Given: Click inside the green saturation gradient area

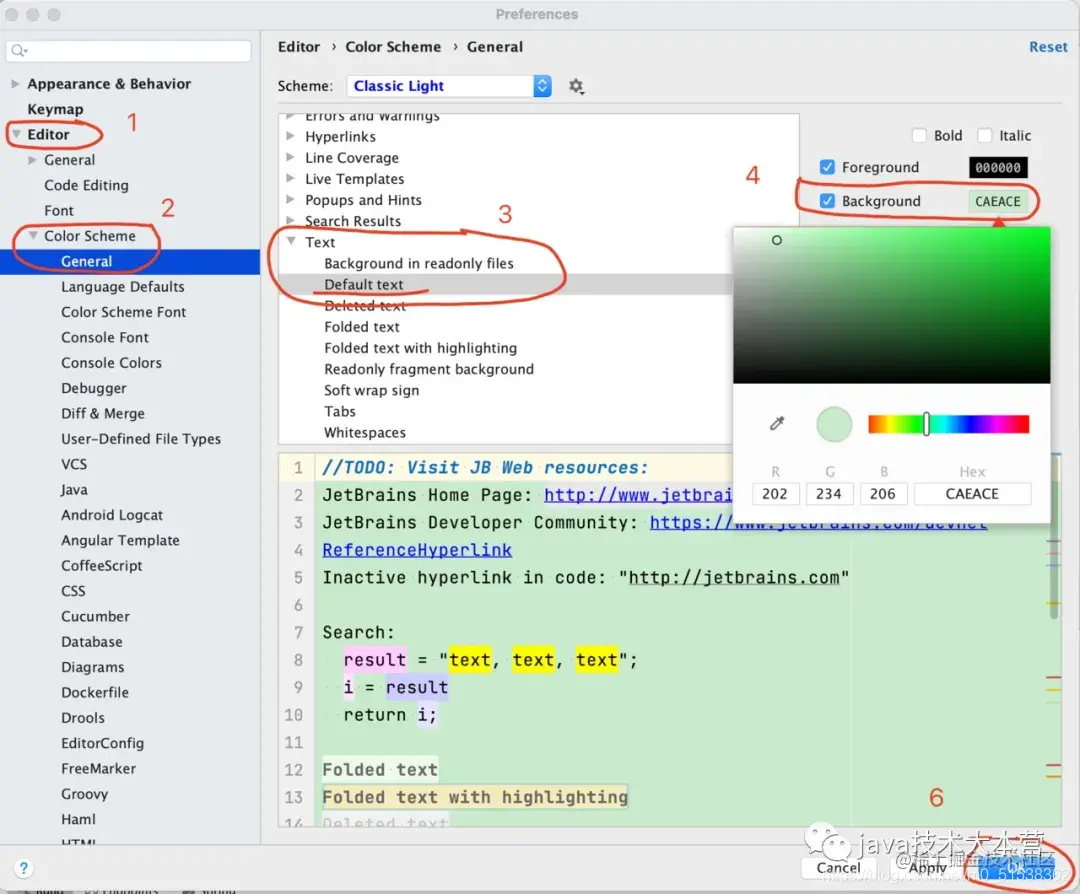Looking at the screenshot, I should click(891, 305).
